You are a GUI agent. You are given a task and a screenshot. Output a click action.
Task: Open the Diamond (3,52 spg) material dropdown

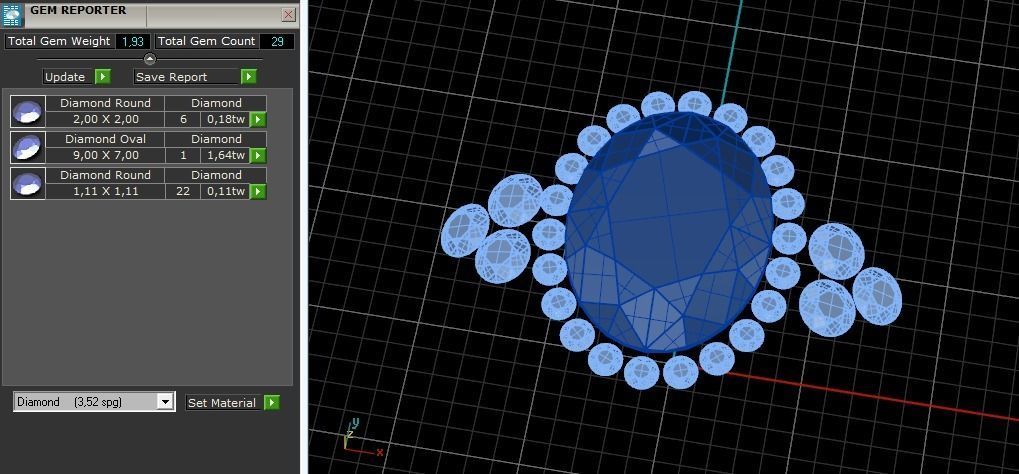166,402
